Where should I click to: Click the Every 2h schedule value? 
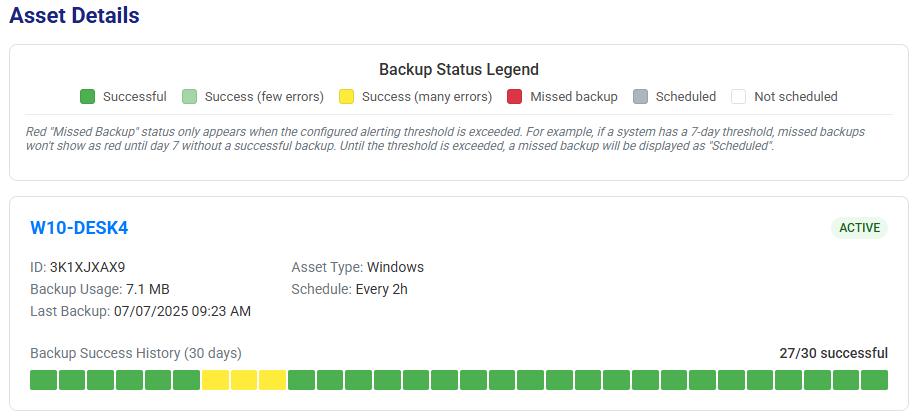pos(382,289)
